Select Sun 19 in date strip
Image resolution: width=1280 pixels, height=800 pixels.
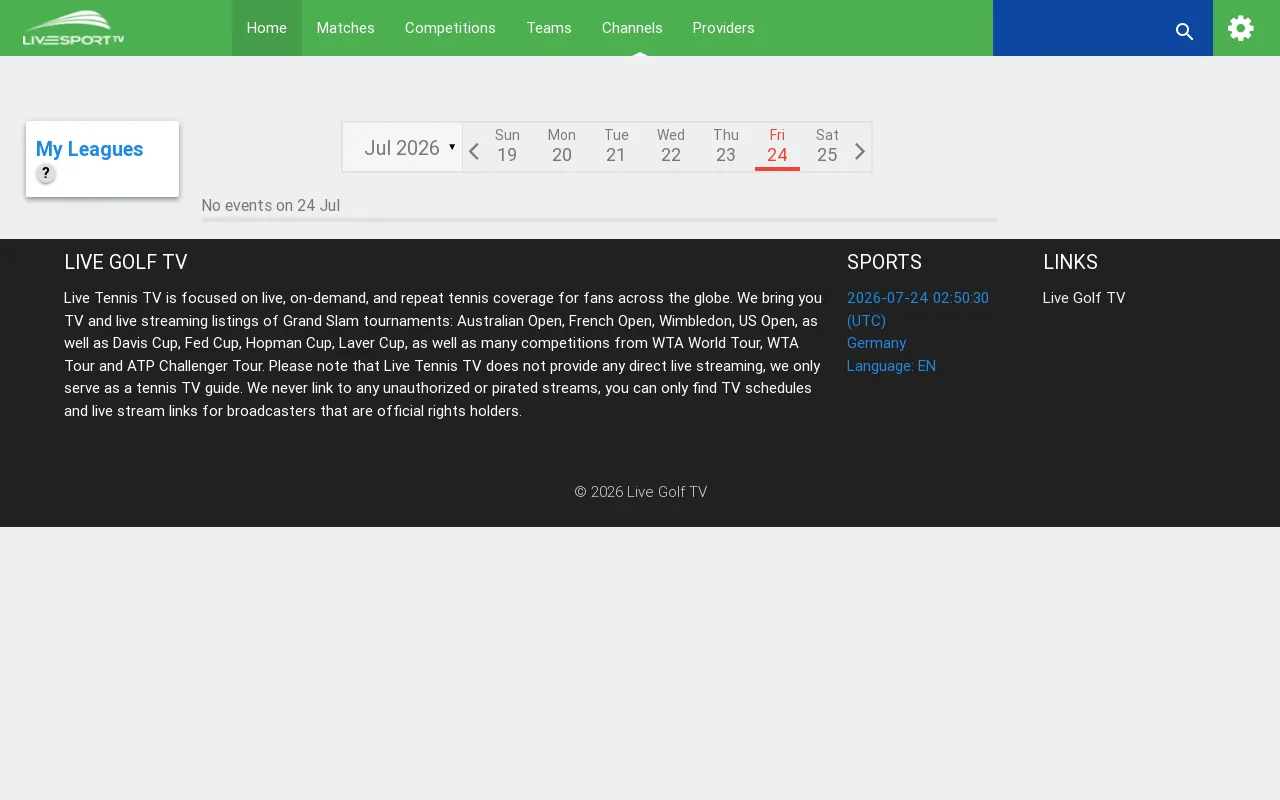point(507,146)
